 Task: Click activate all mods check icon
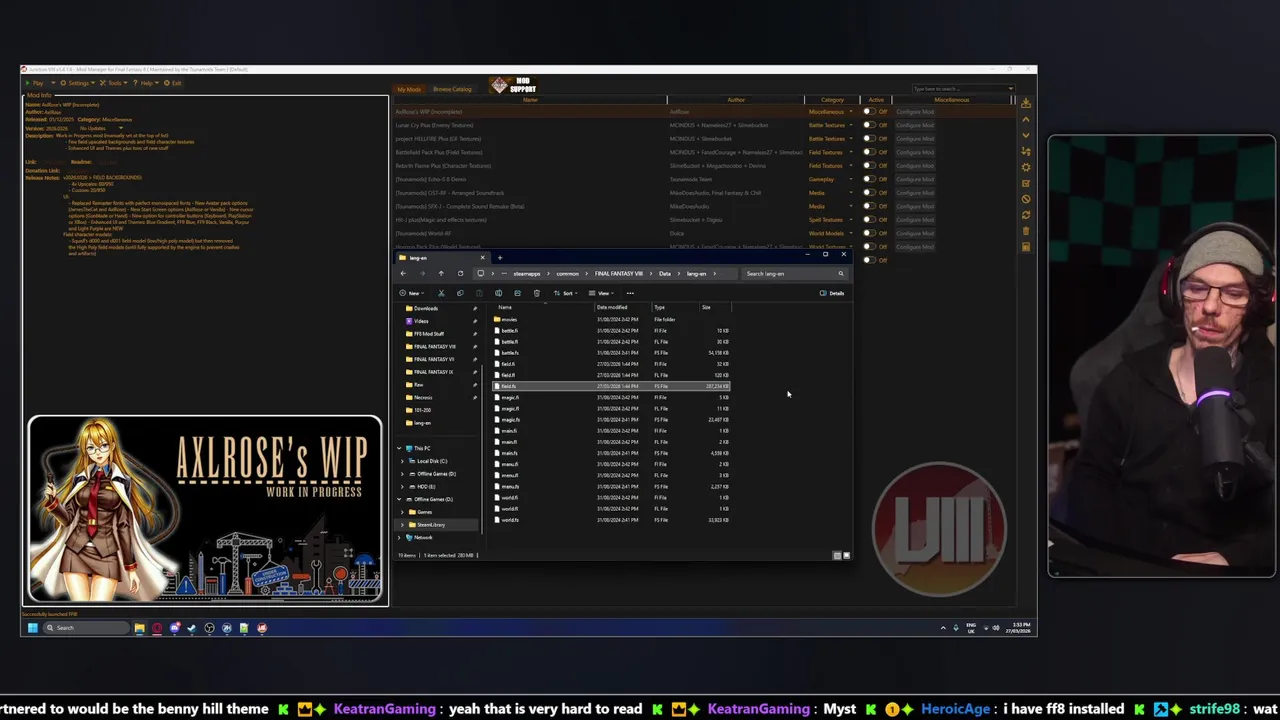coord(1026,183)
